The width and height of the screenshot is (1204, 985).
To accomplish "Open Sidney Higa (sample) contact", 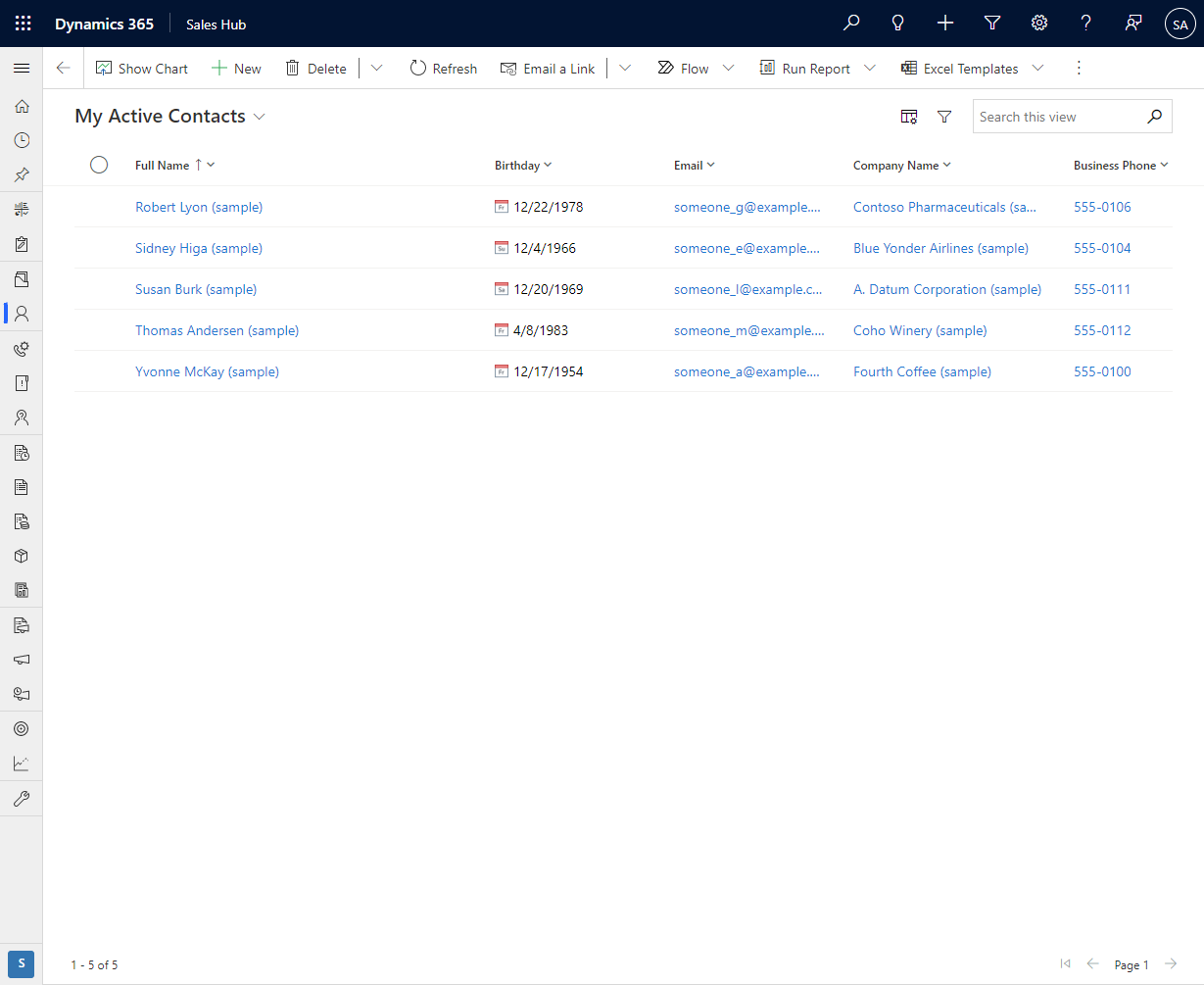I will (199, 248).
